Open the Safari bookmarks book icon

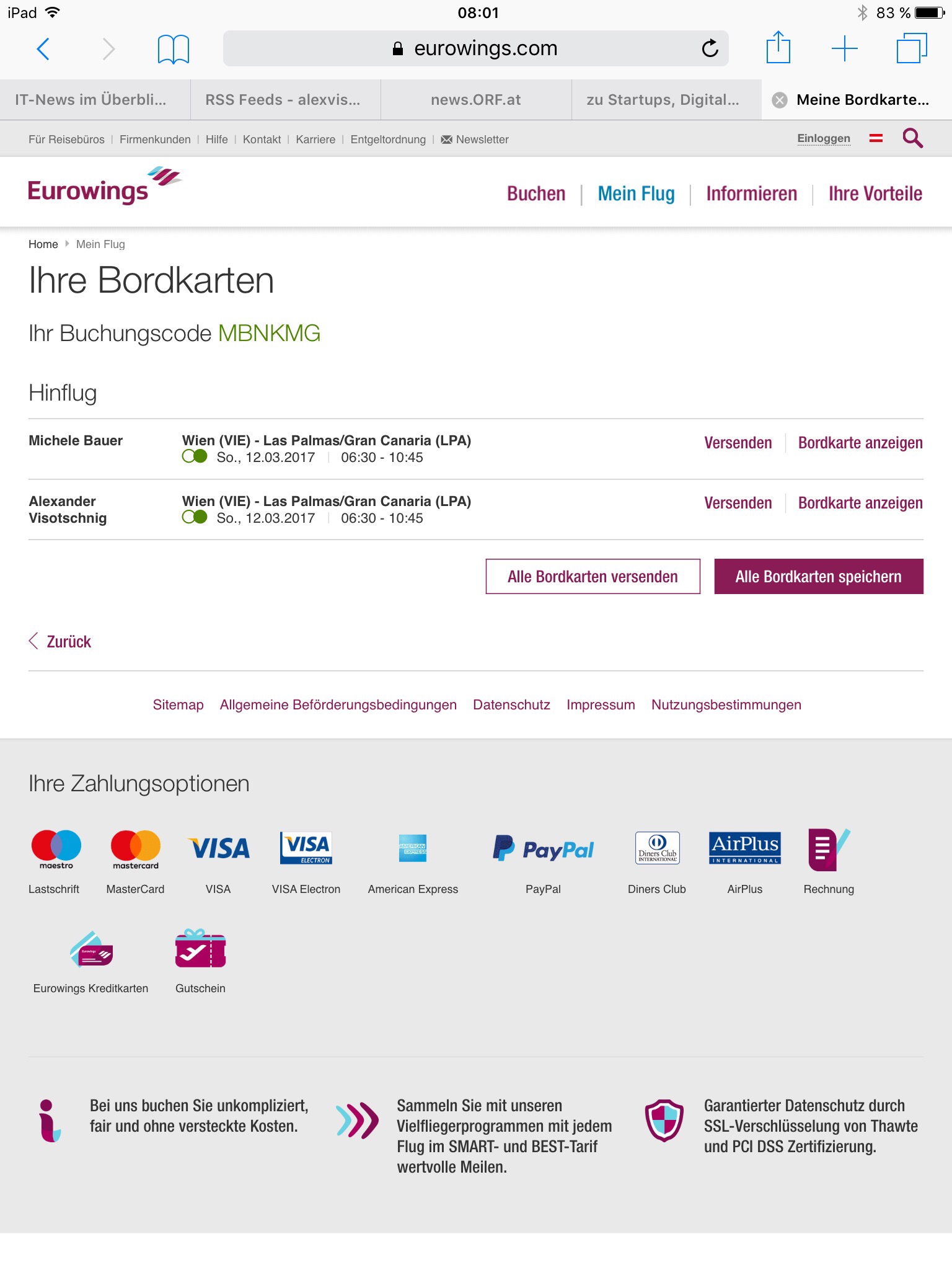pos(173,49)
